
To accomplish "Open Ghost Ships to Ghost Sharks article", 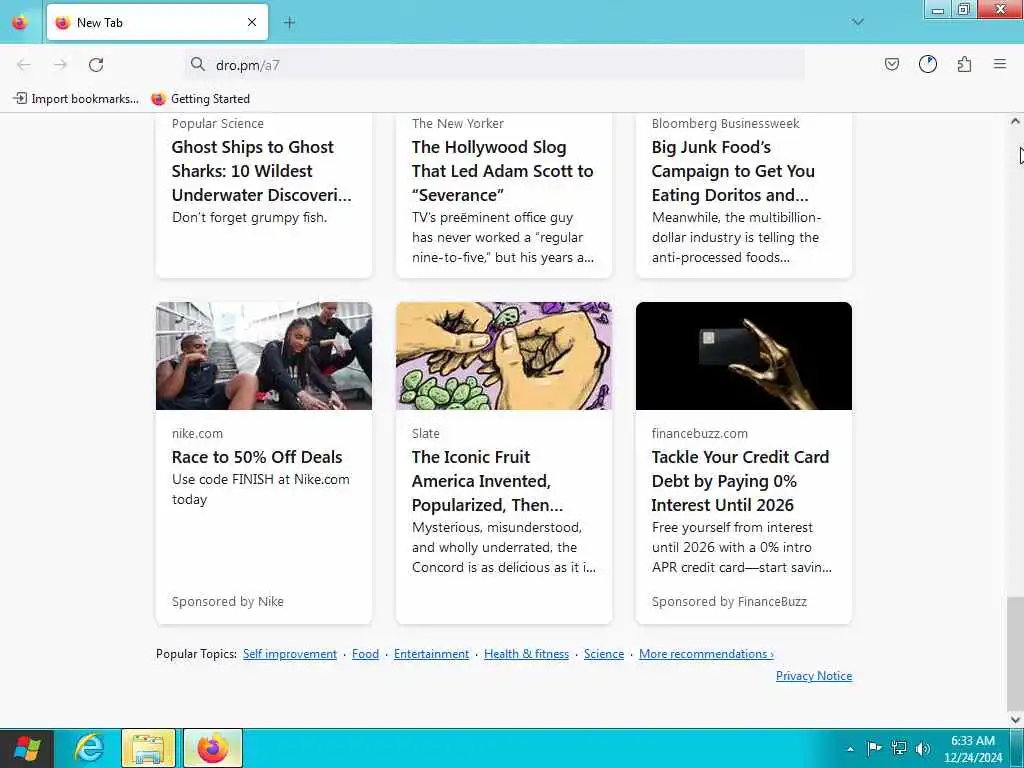I will pos(261,171).
